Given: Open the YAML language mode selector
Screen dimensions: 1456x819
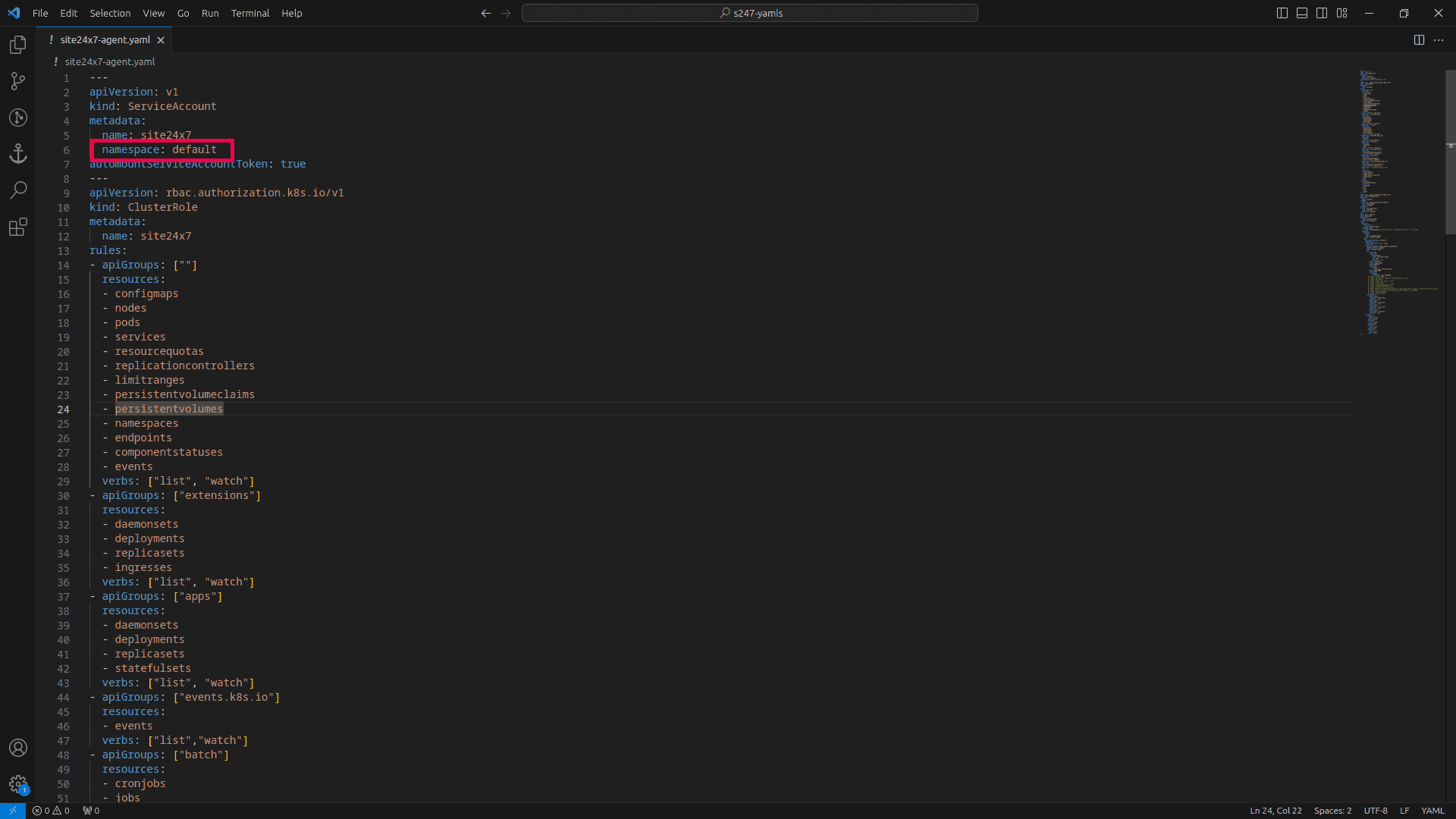Looking at the screenshot, I should click(1432, 811).
